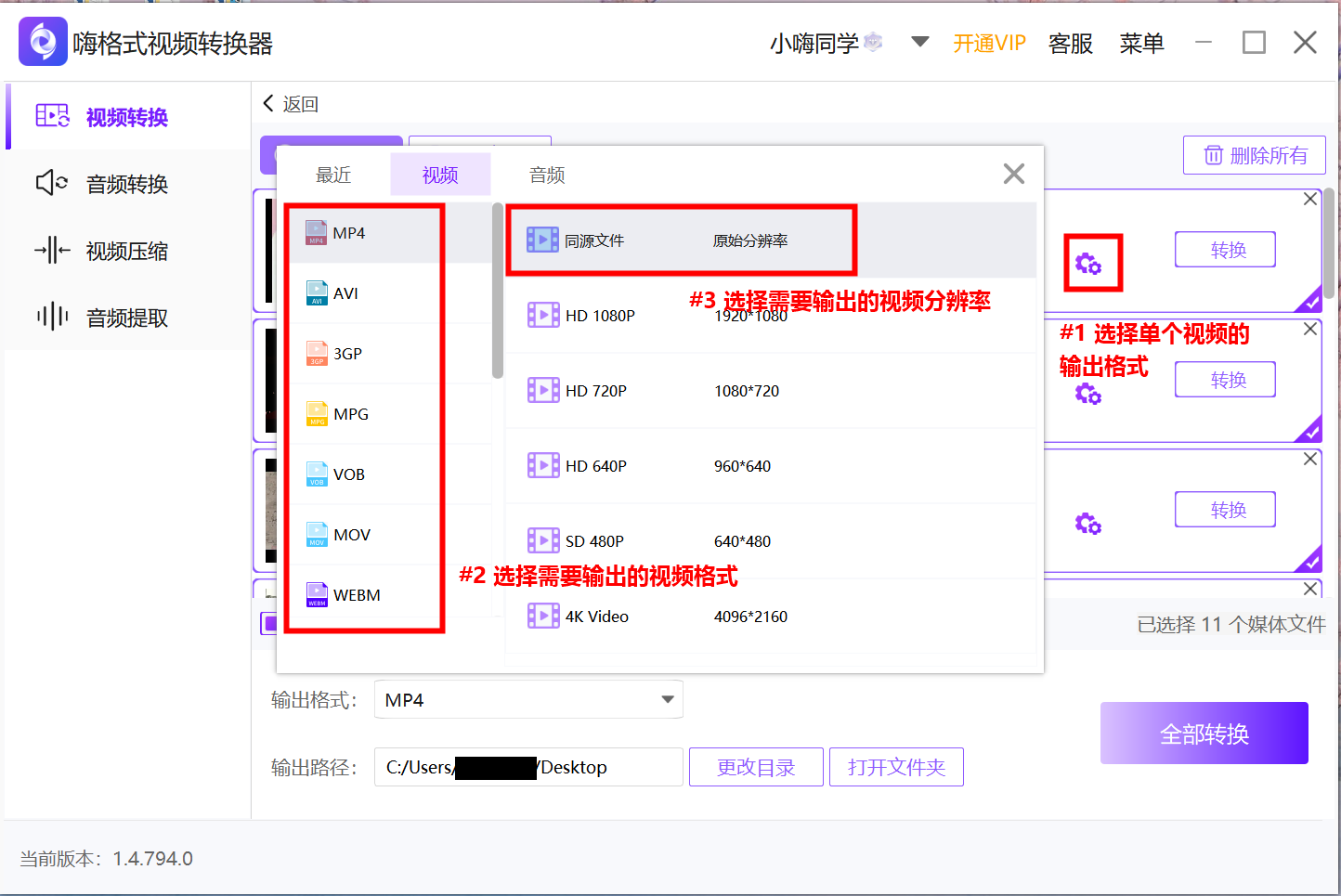
Task: Click the file list scrollbar on the right edge
Action: point(1329,243)
